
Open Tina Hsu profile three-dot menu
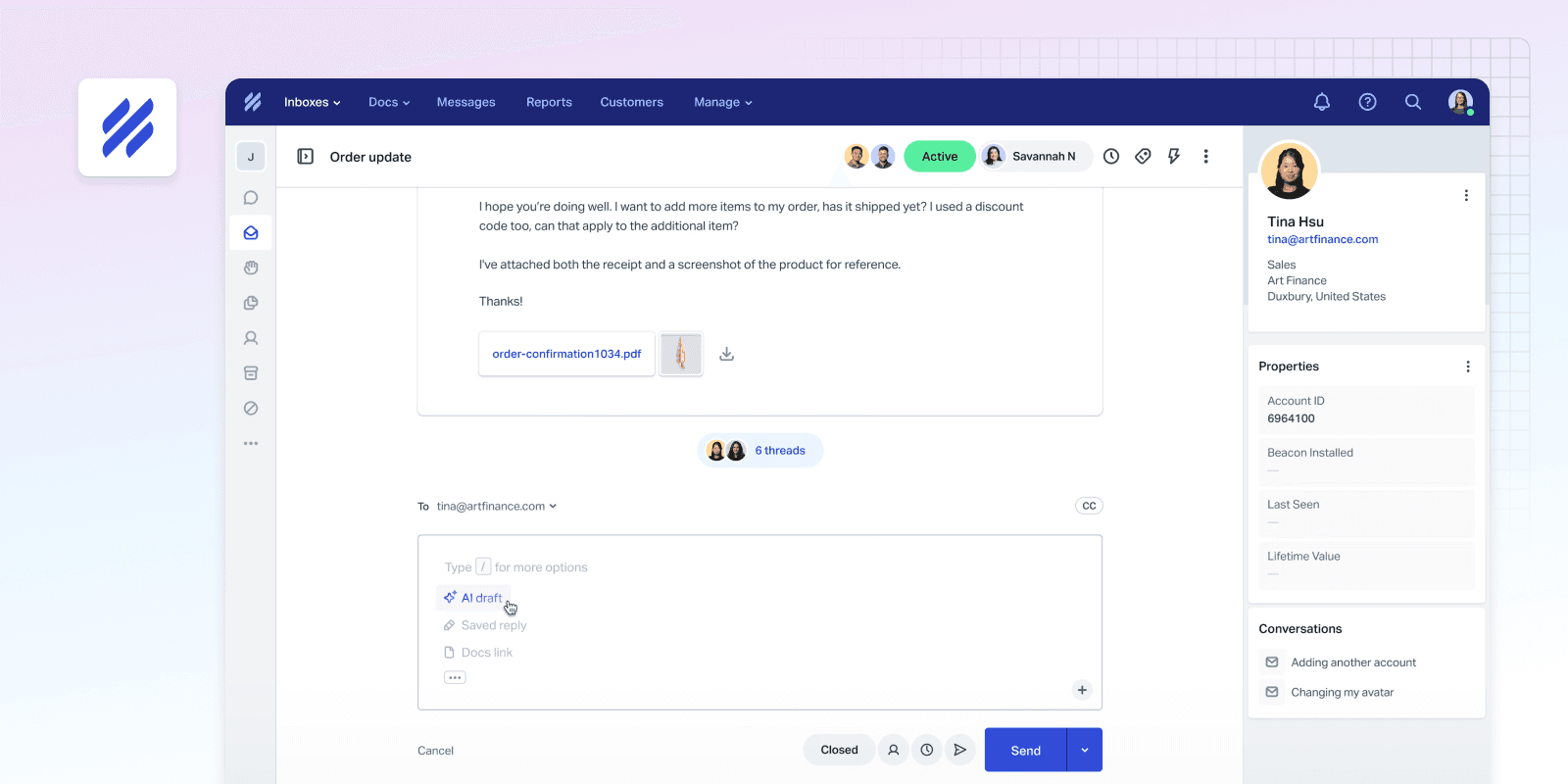(1466, 195)
